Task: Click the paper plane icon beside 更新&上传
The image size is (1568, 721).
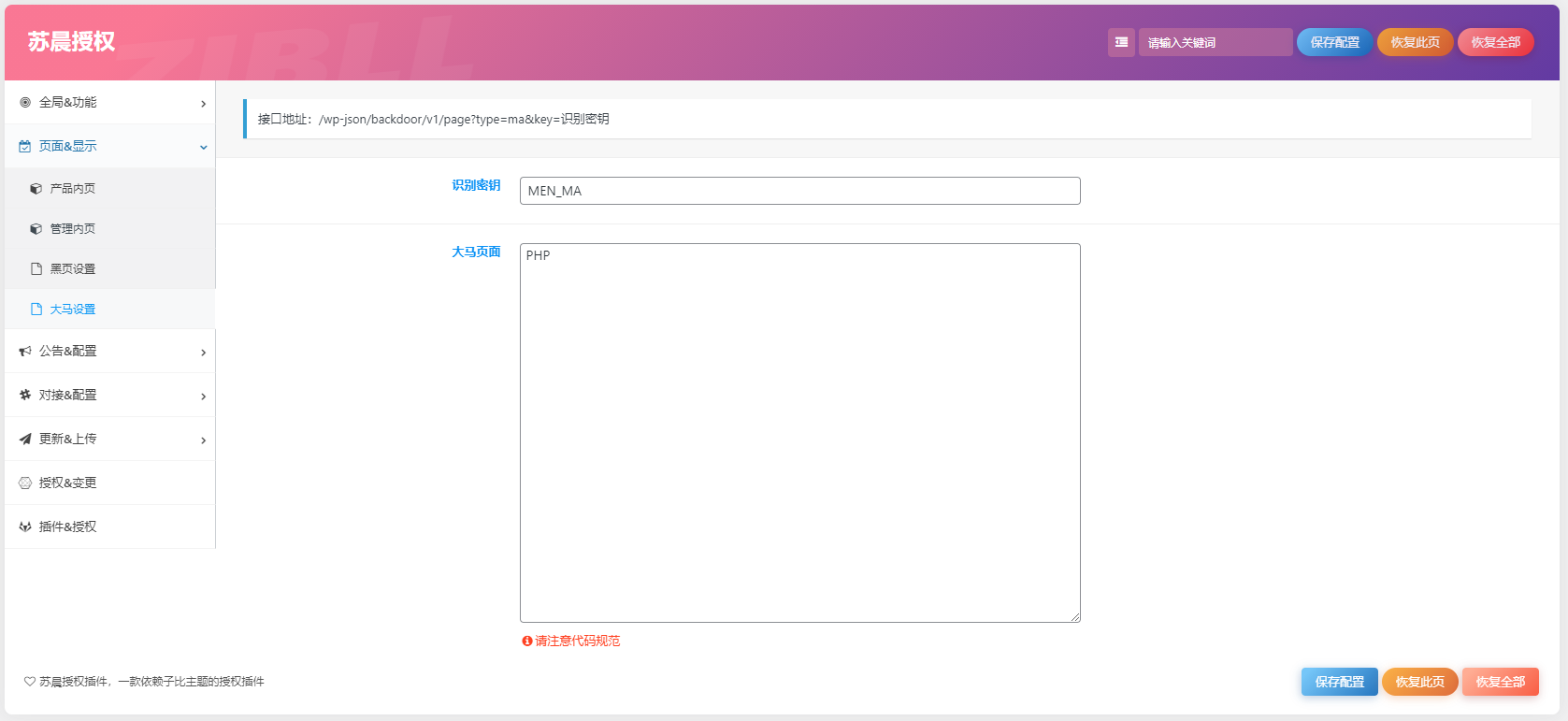Action: click(25, 440)
